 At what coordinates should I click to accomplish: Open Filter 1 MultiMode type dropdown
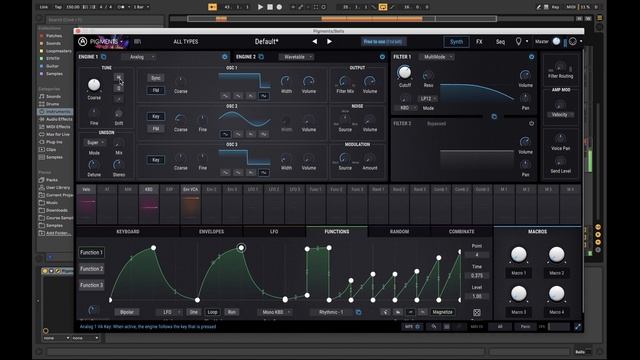point(437,57)
